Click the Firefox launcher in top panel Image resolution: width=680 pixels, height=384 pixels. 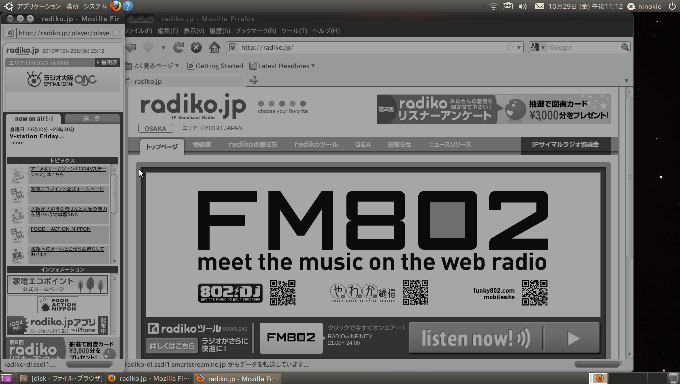pos(115,6)
